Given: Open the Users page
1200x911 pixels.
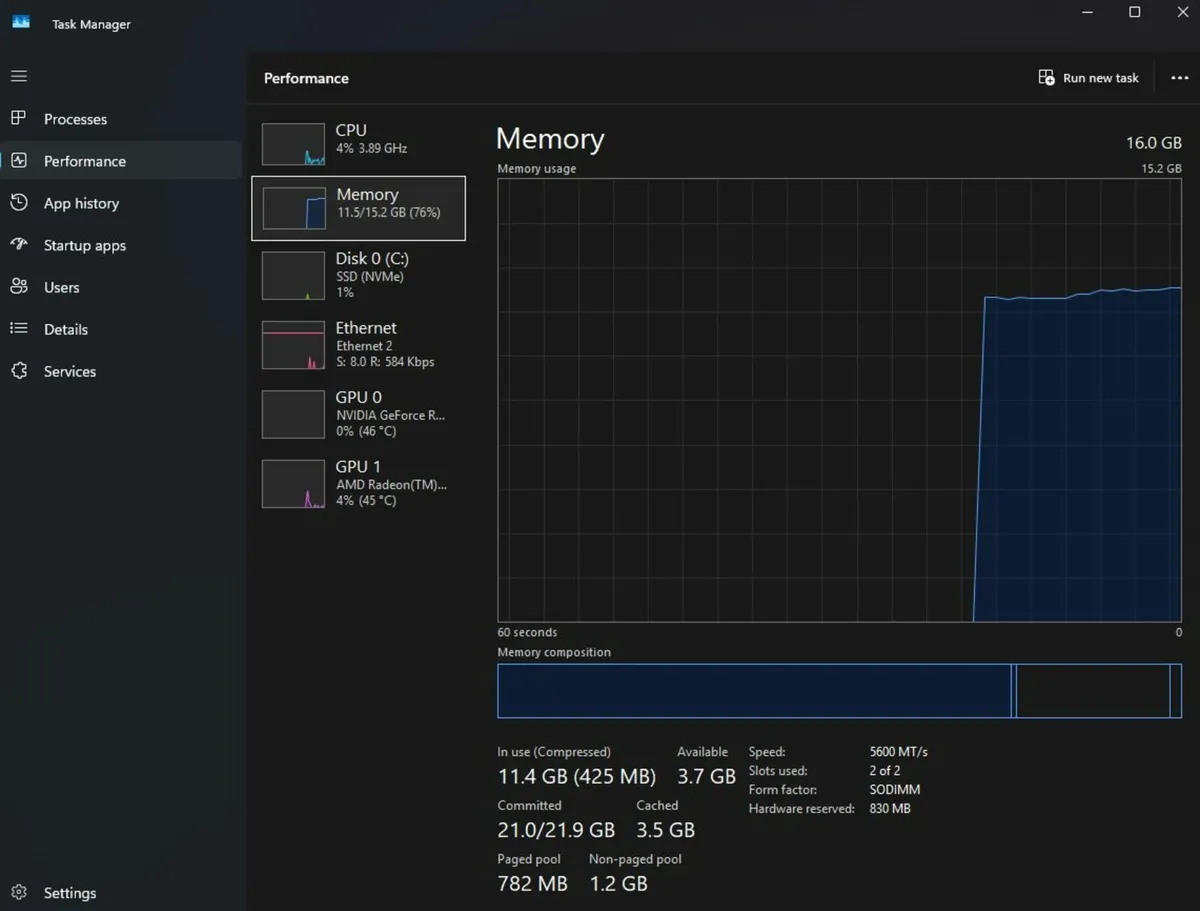Looking at the screenshot, I should [61, 287].
